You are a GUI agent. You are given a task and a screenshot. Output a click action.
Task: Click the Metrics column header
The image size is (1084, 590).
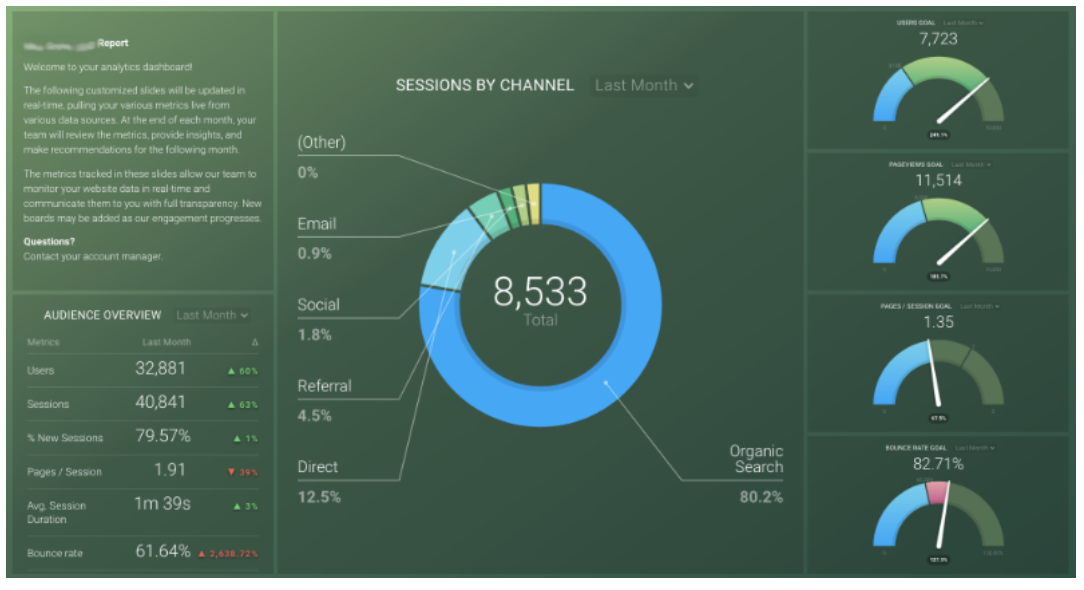click(x=43, y=342)
